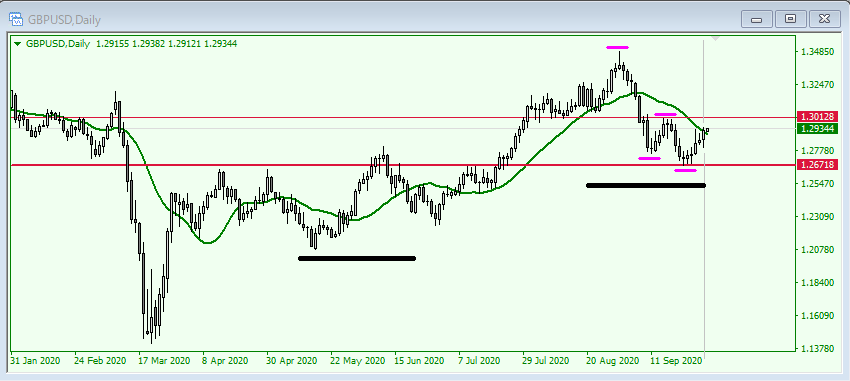The image size is (850, 381).
Task: Click the GBPUSD chart window icon
Action: coord(16,20)
